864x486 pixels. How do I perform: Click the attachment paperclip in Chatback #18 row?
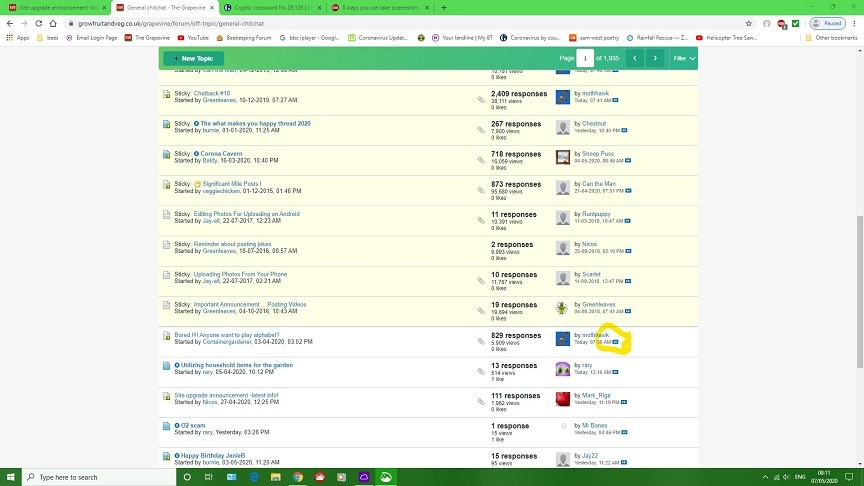point(481,100)
